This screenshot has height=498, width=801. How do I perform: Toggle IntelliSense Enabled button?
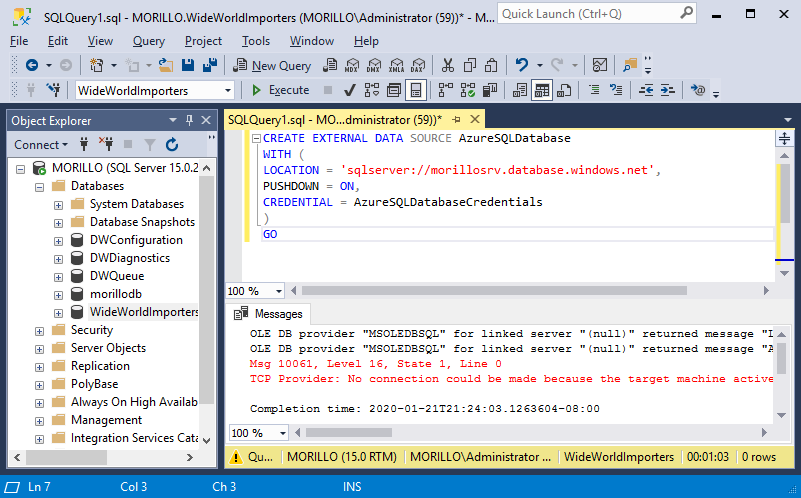click(416, 90)
